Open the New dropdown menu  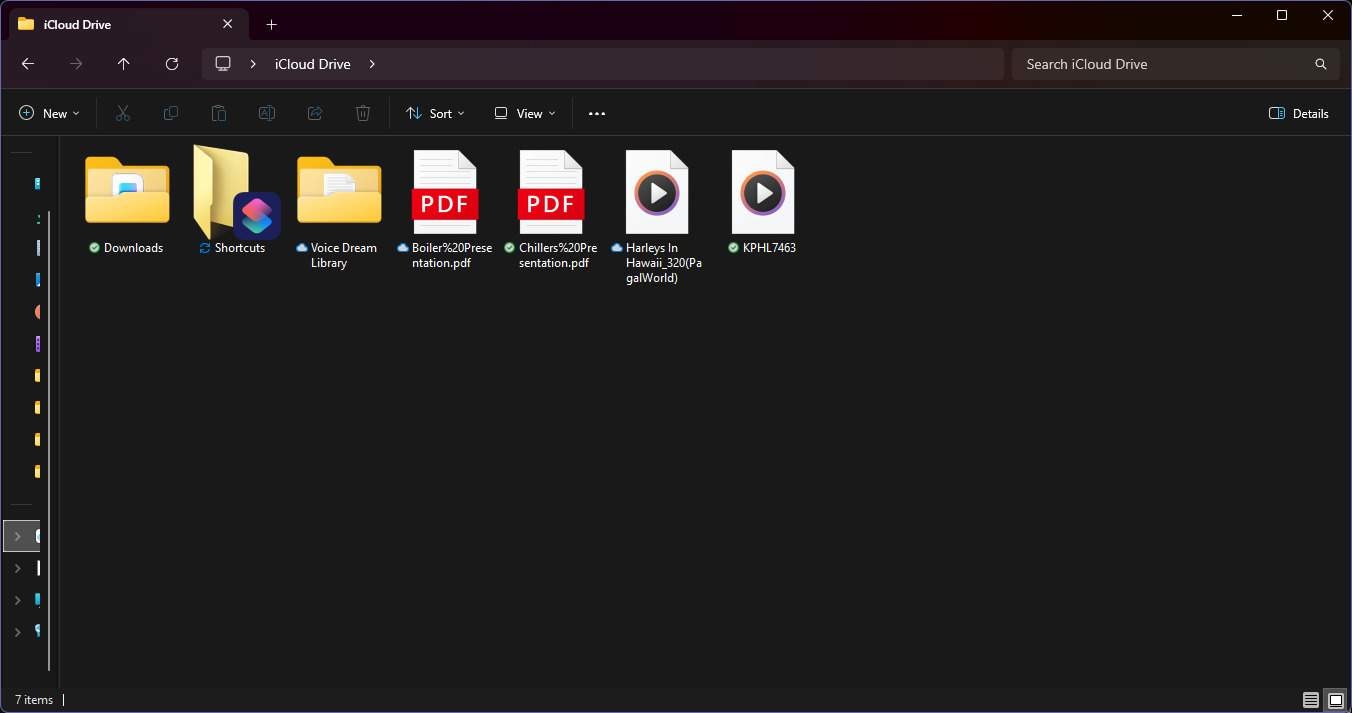[x=49, y=113]
